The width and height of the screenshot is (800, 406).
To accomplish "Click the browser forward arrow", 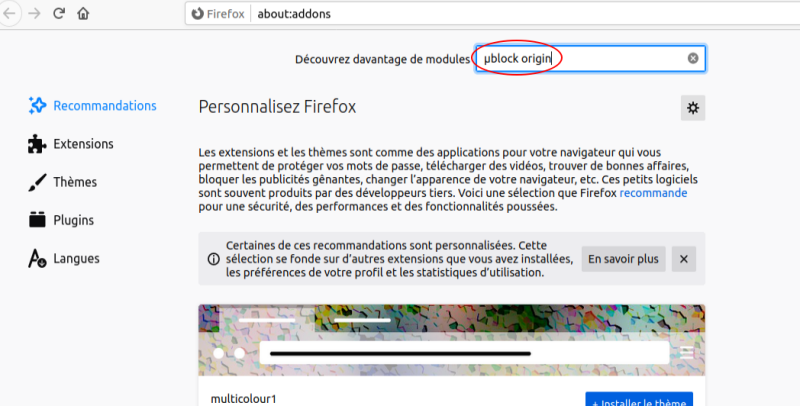I will click(34, 13).
